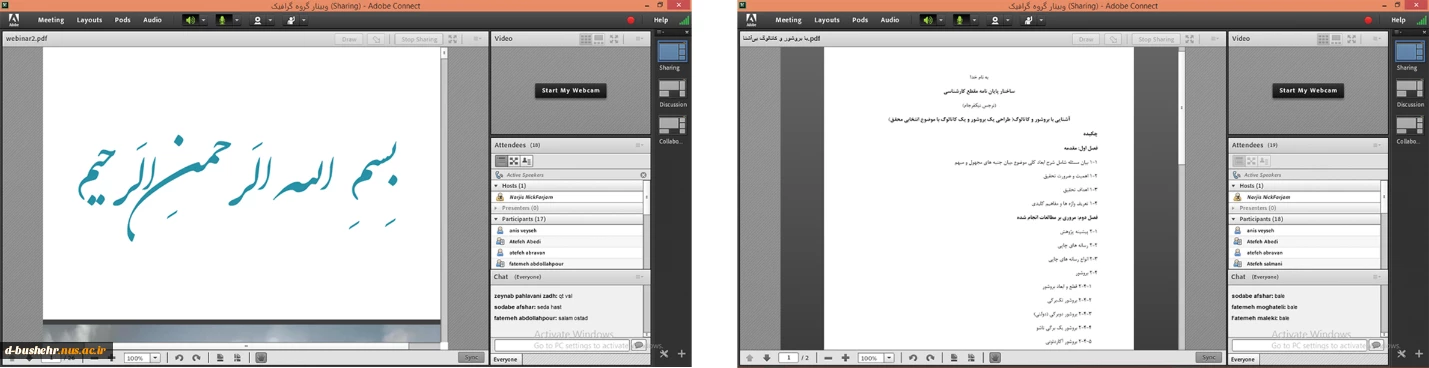This screenshot has width=1429, height=368.
Task: Click Stop Sharing above the webinar2.pdf document
Action: [x=418, y=39]
